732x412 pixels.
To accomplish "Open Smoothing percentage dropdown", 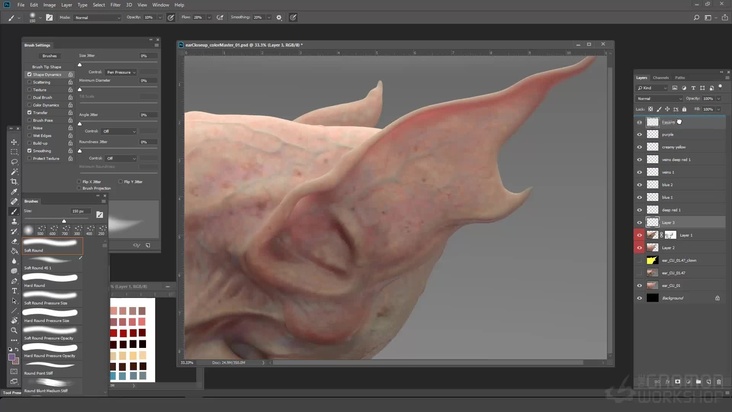I will click(x=268, y=17).
